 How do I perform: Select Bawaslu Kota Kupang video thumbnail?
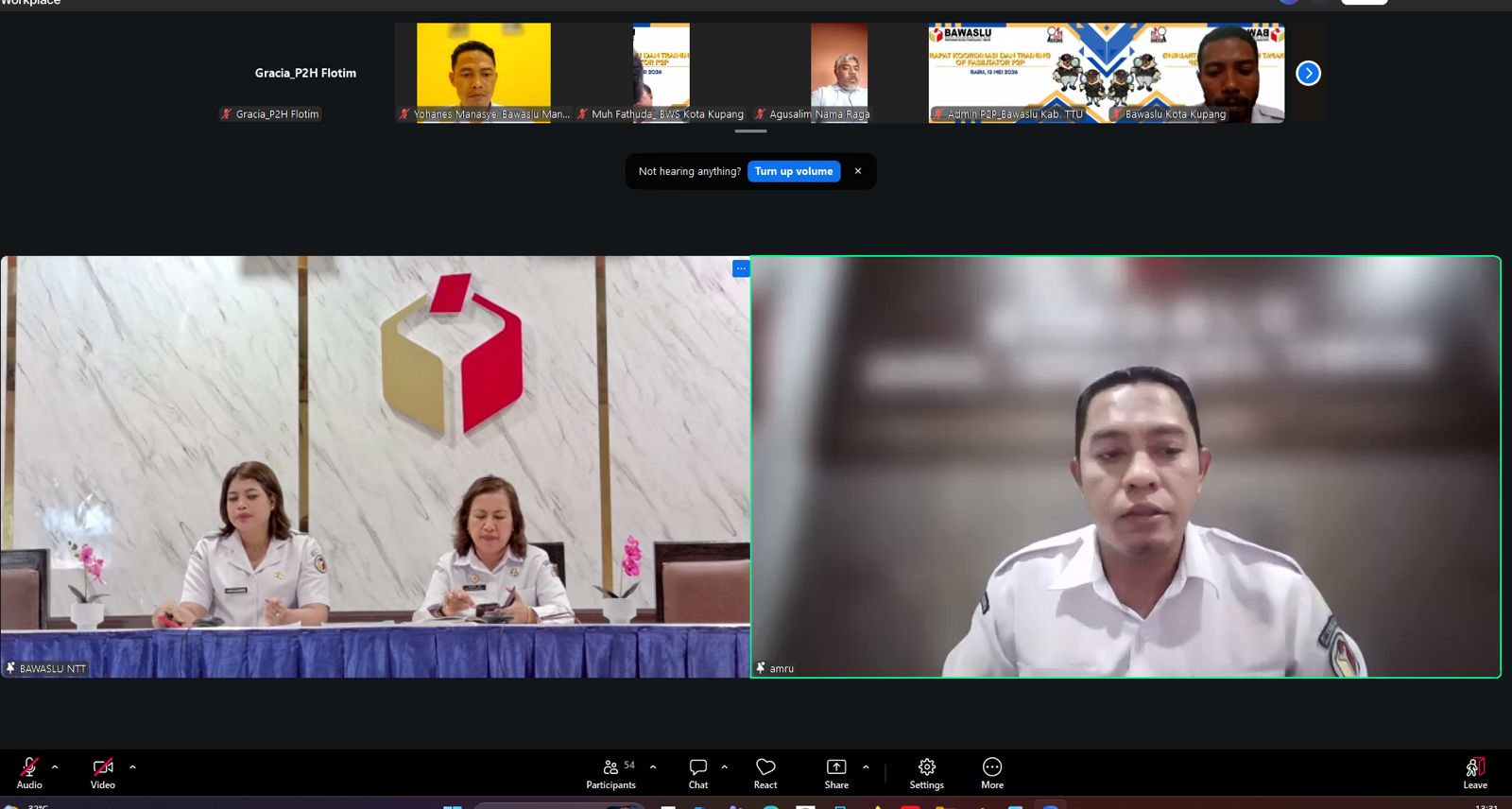click(x=1195, y=73)
